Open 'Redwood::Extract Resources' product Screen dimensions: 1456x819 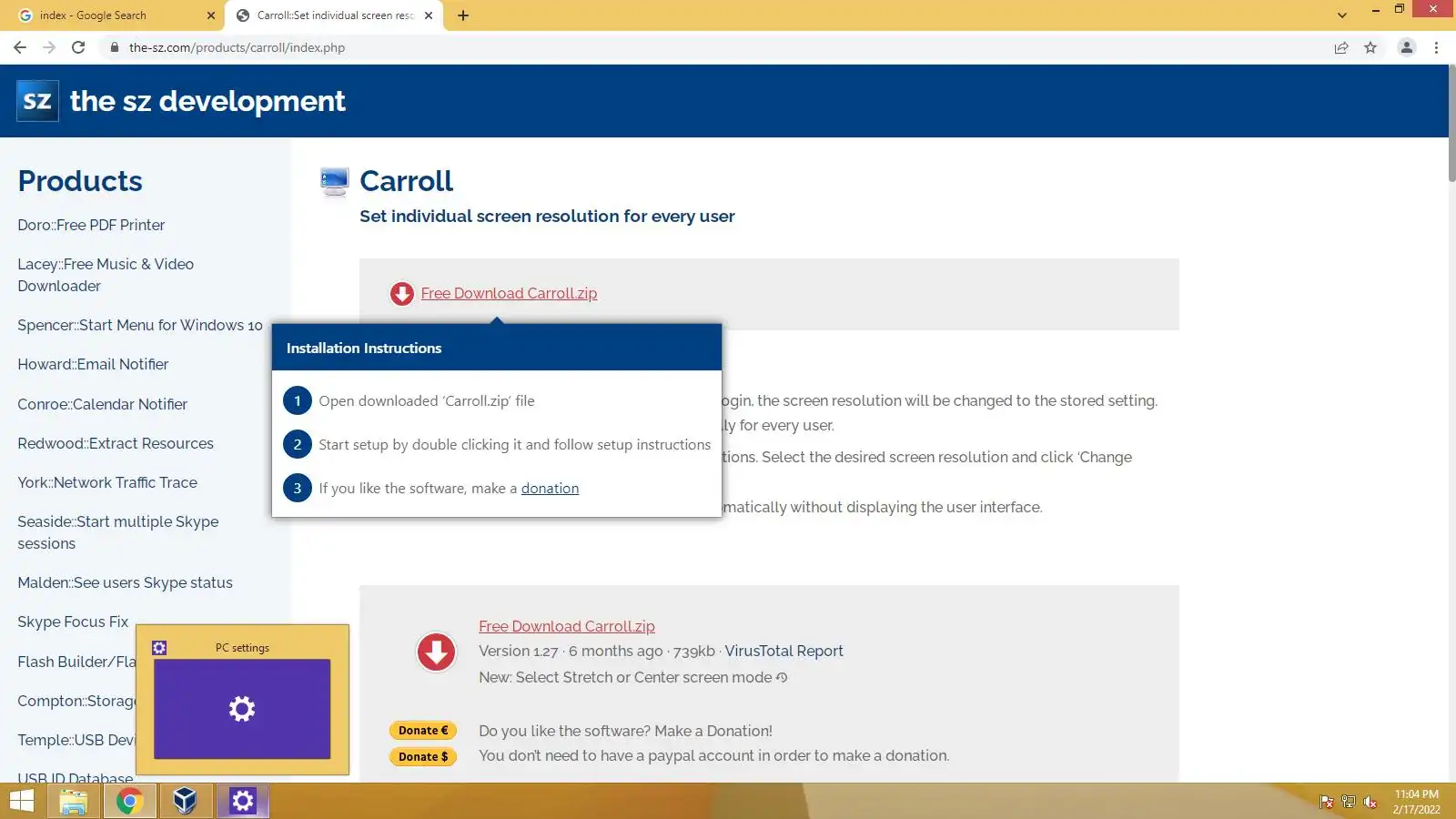[116, 444]
